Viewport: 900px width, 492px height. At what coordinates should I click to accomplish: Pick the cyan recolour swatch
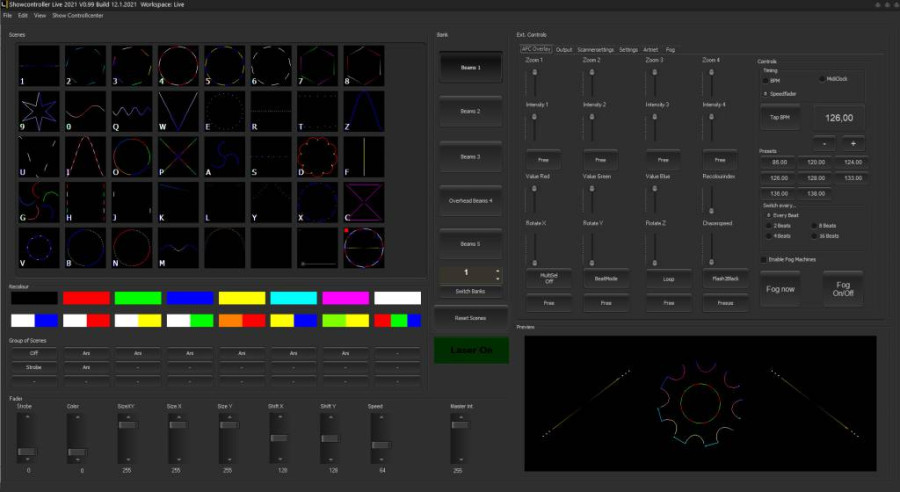[293, 297]
